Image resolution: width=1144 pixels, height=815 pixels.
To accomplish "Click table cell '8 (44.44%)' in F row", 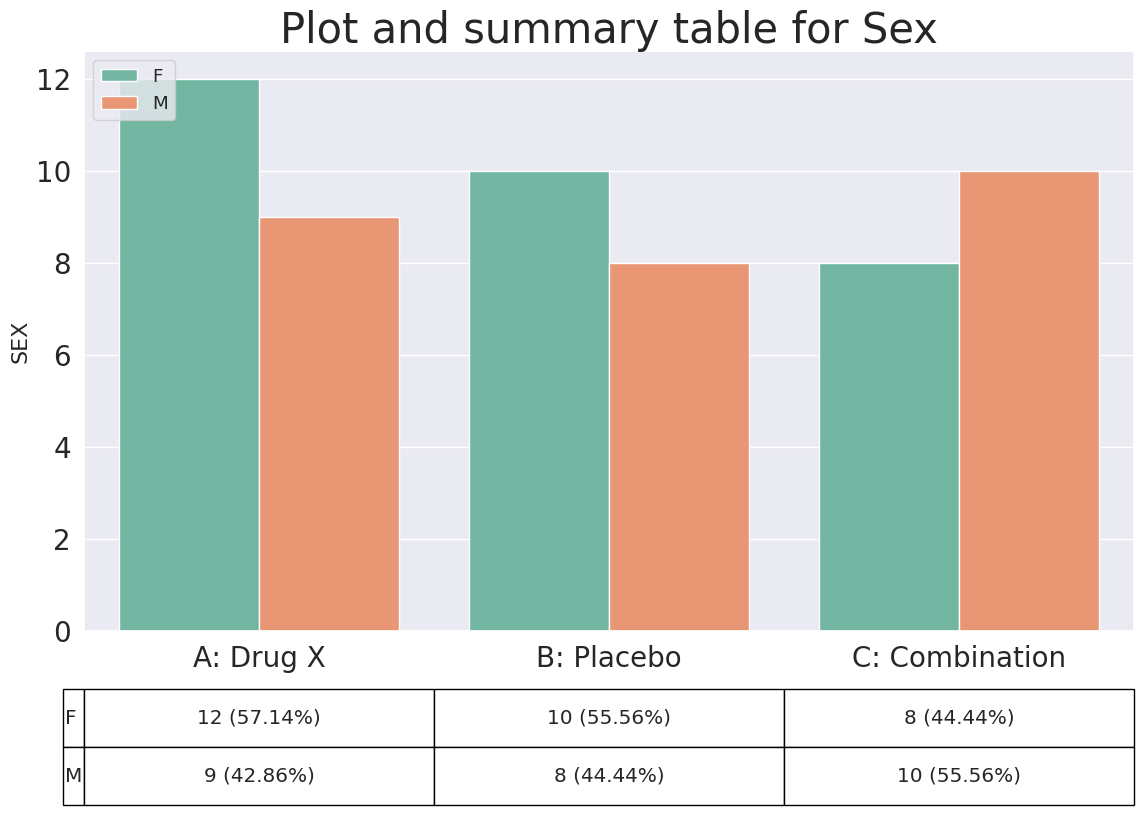I will (959, 718).
